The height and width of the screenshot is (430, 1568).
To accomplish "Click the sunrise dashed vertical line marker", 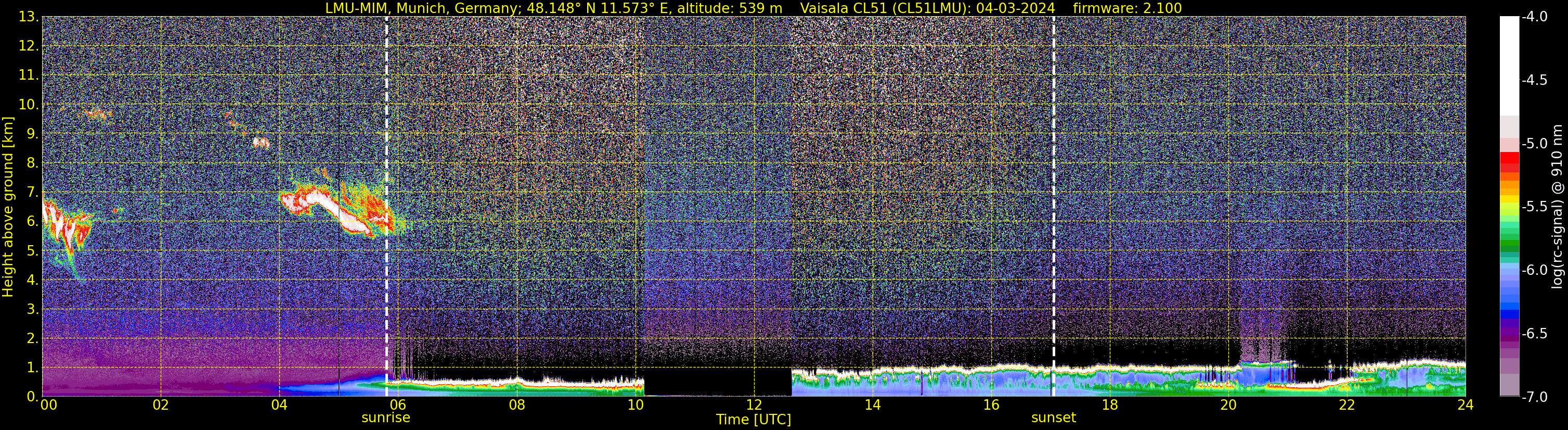I will pyautogui.click(x=386, y=207).
